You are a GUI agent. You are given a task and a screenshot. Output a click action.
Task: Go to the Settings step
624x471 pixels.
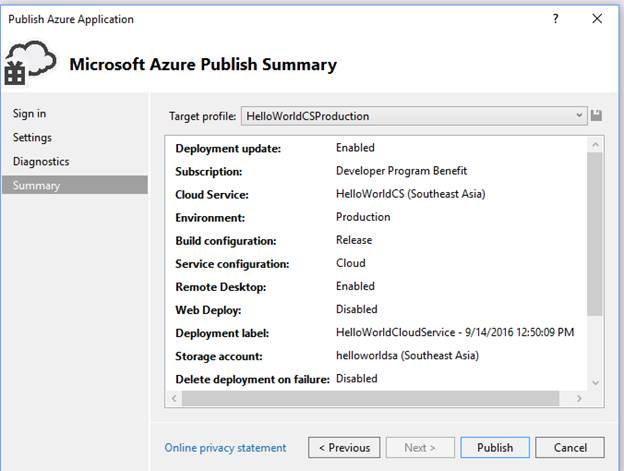pos(32,138)
